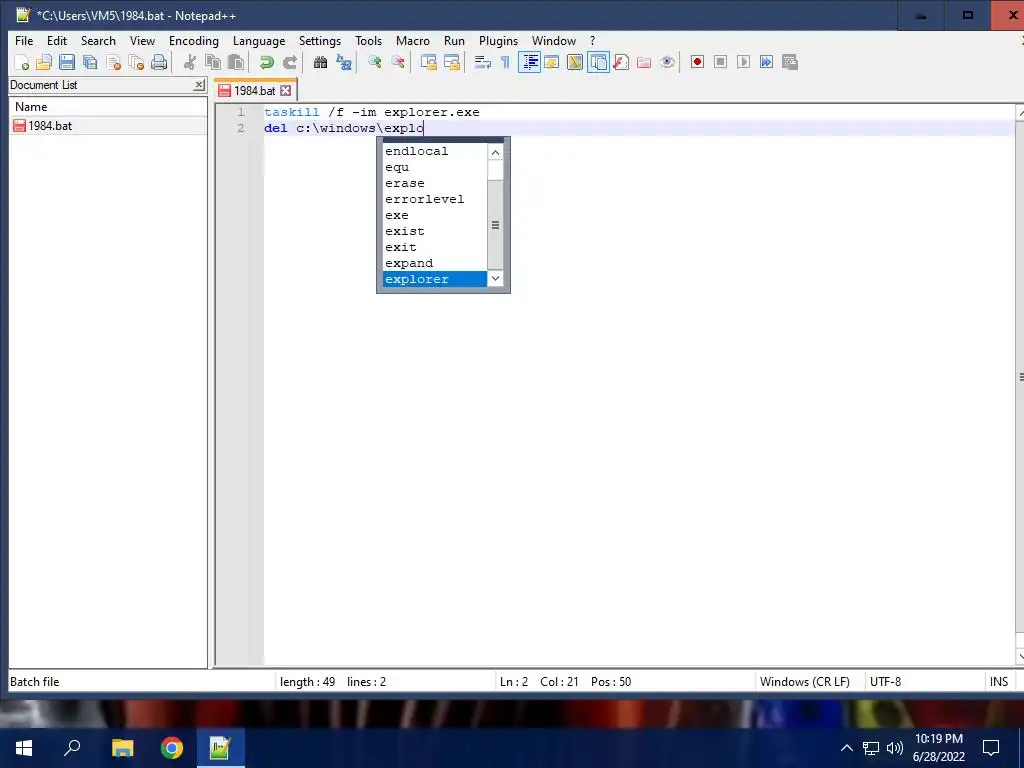Choose 'endlocal' in the autocomplete list
The image size is (1024, 768).
435,151
